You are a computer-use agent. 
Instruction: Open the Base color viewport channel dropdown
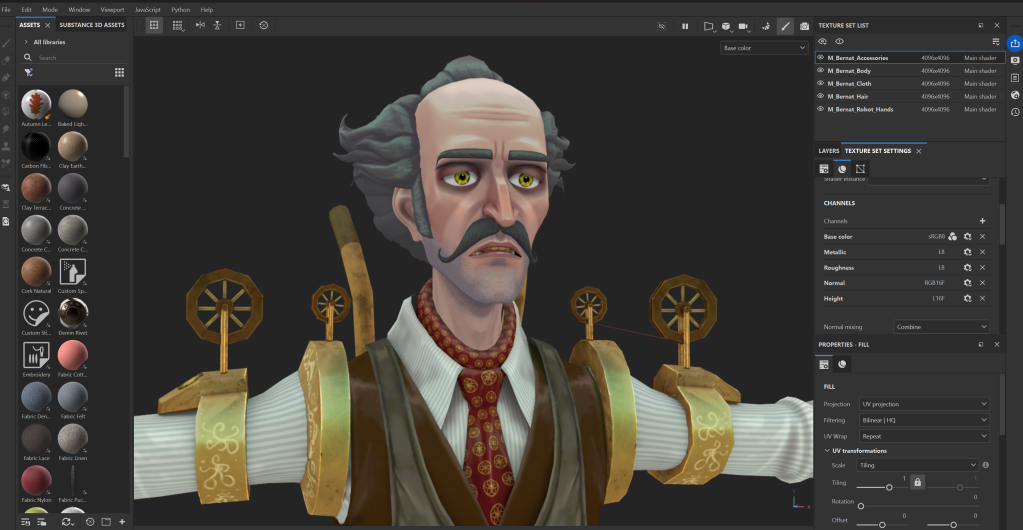tap(764, 48)
